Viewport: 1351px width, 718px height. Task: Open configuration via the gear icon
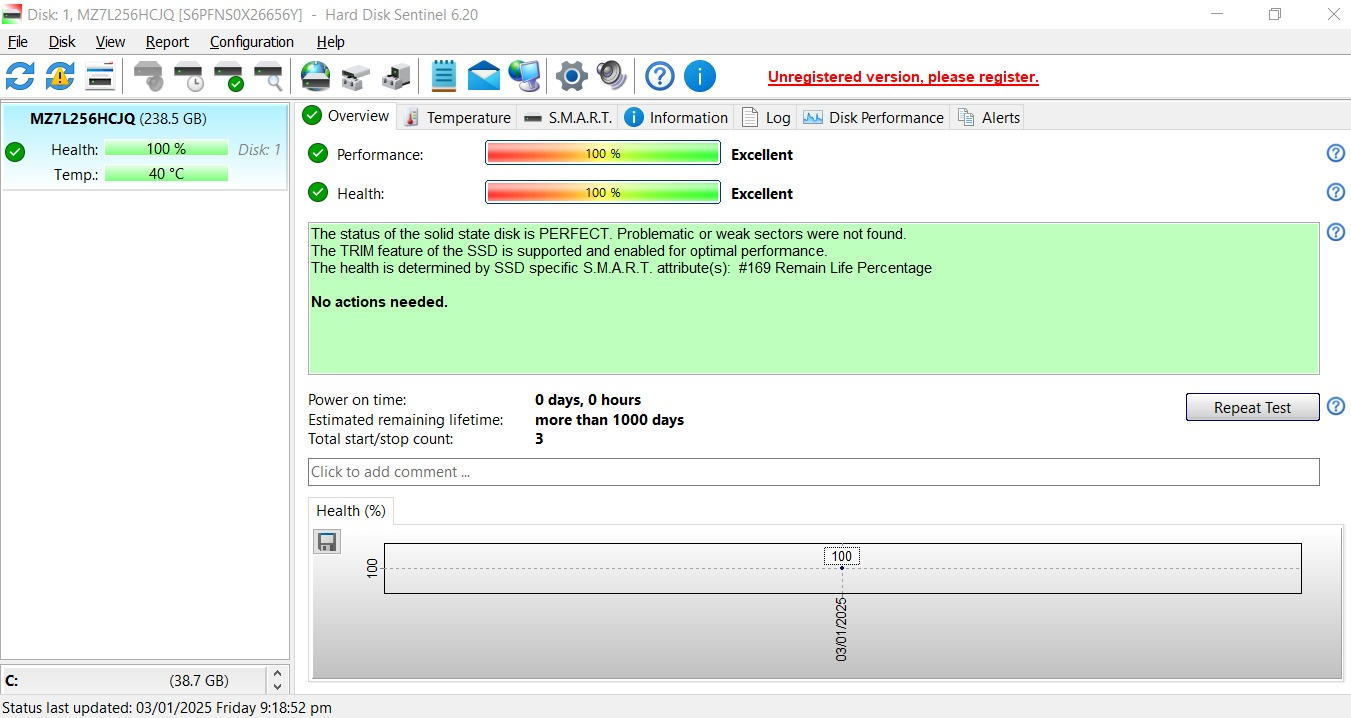pyautogui.click(x=571, y=76)
